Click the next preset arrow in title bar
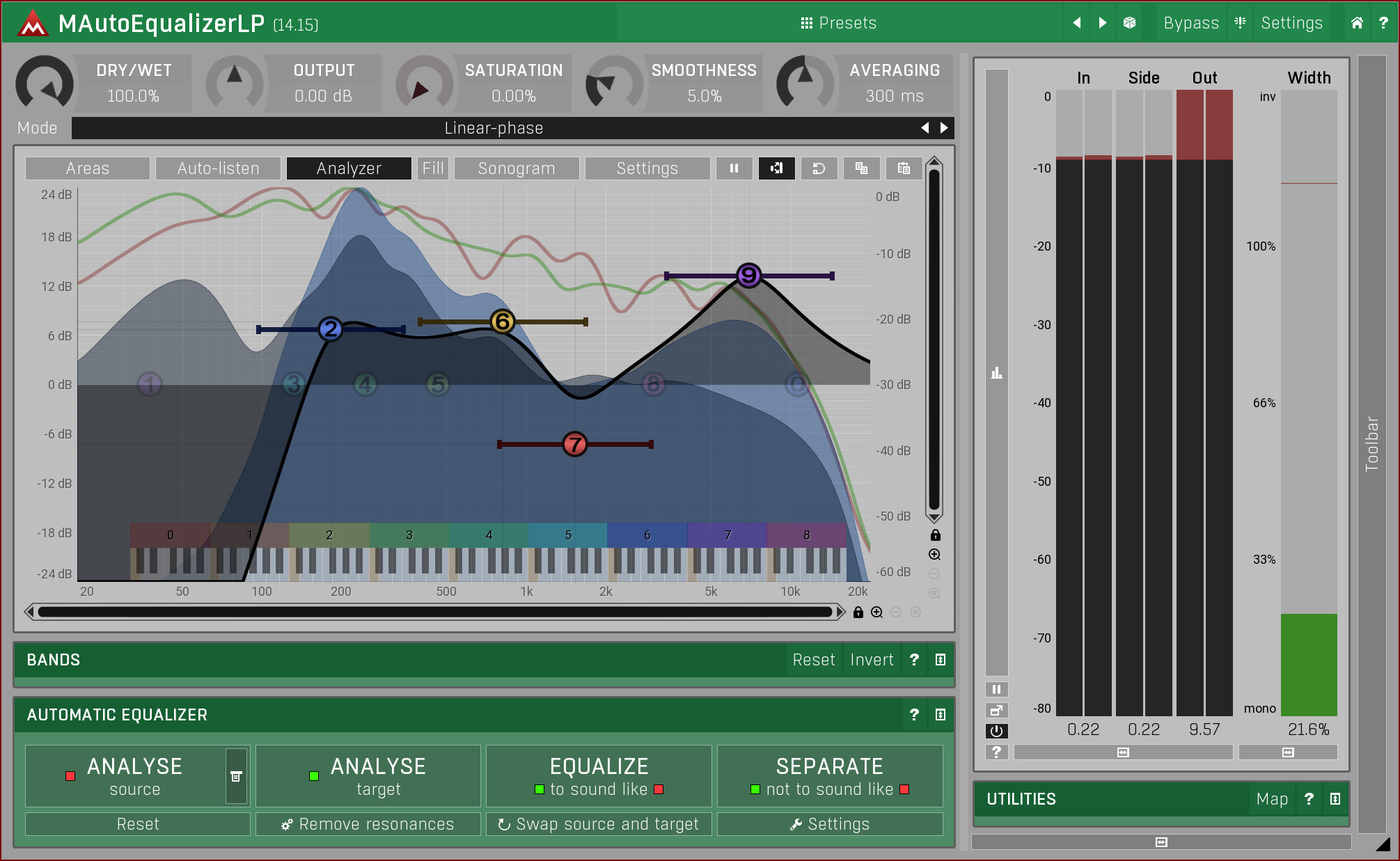Image resolution: width=1400 pixels, height=861 pixels. (x=1102, y=22)
